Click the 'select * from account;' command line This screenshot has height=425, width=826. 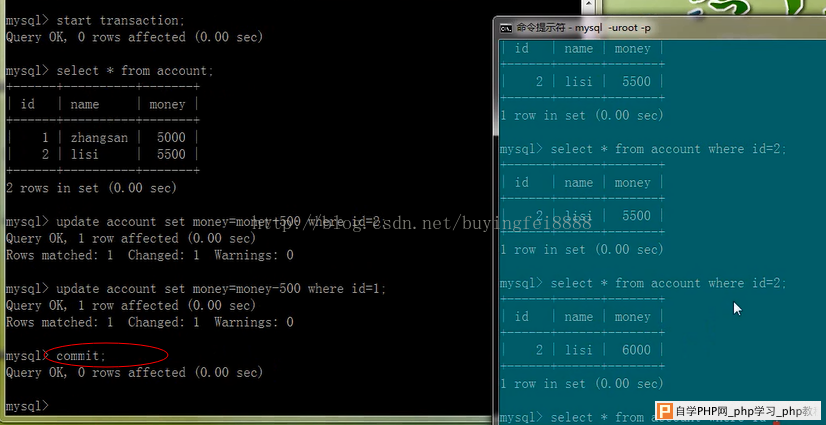[110, 71]
